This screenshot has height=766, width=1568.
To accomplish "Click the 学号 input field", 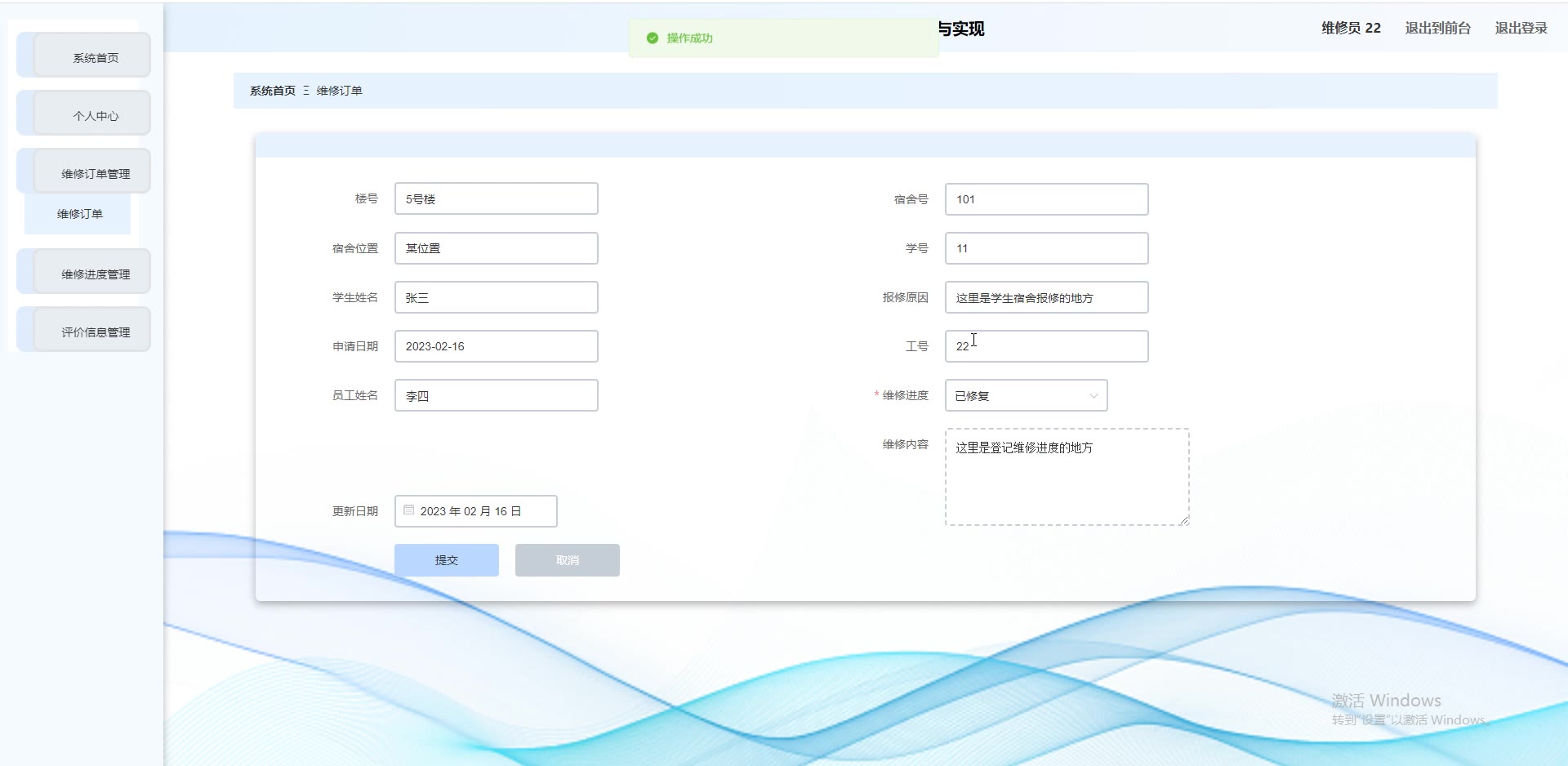I will [1047, 248].
